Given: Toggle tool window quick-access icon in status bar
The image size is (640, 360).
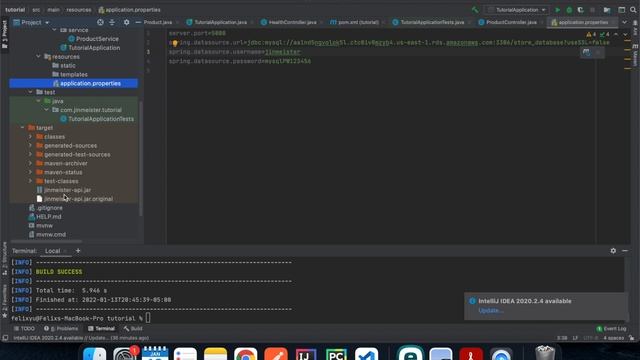Looking at the screenshot, I should click(x=5, y=338).
